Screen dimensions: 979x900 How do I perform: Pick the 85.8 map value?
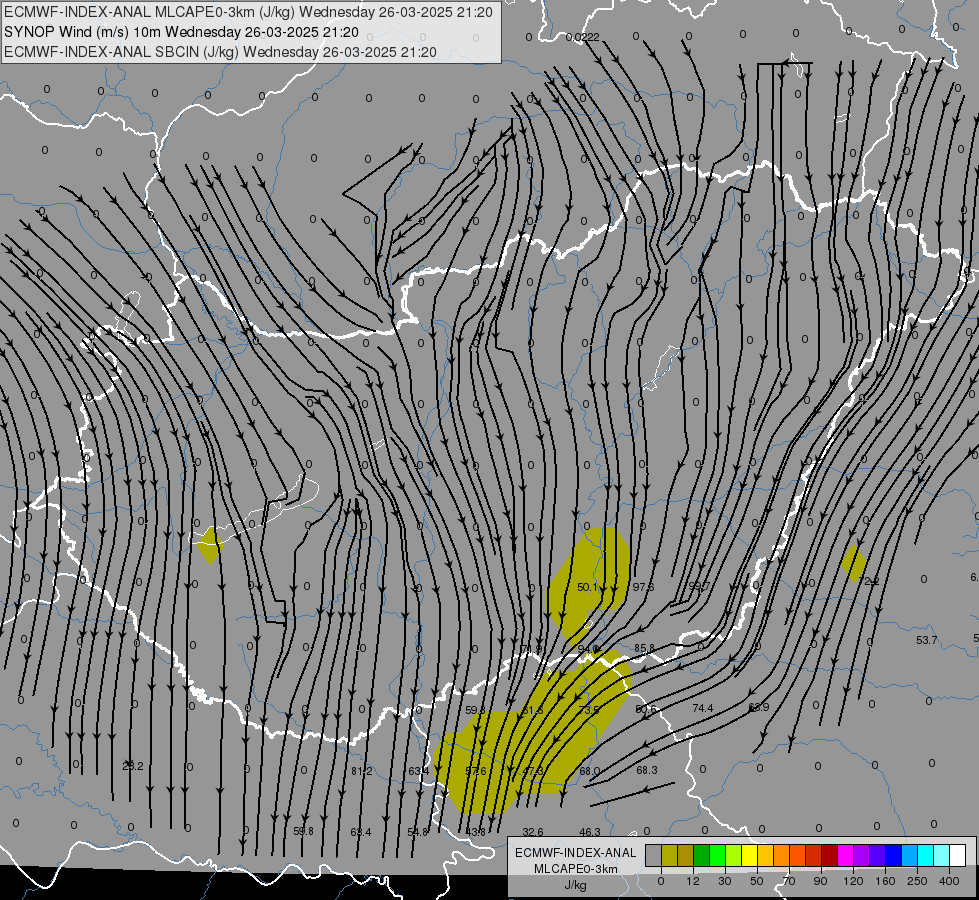click(x=644, y=648)
